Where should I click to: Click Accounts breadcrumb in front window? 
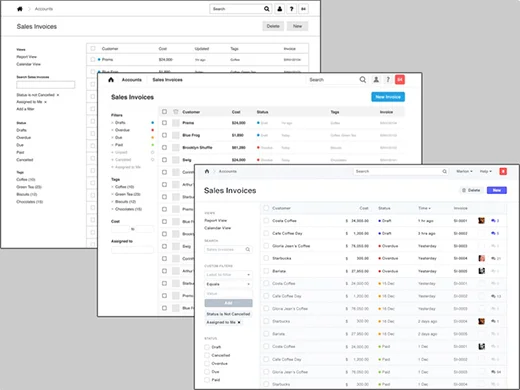(228, 171)
